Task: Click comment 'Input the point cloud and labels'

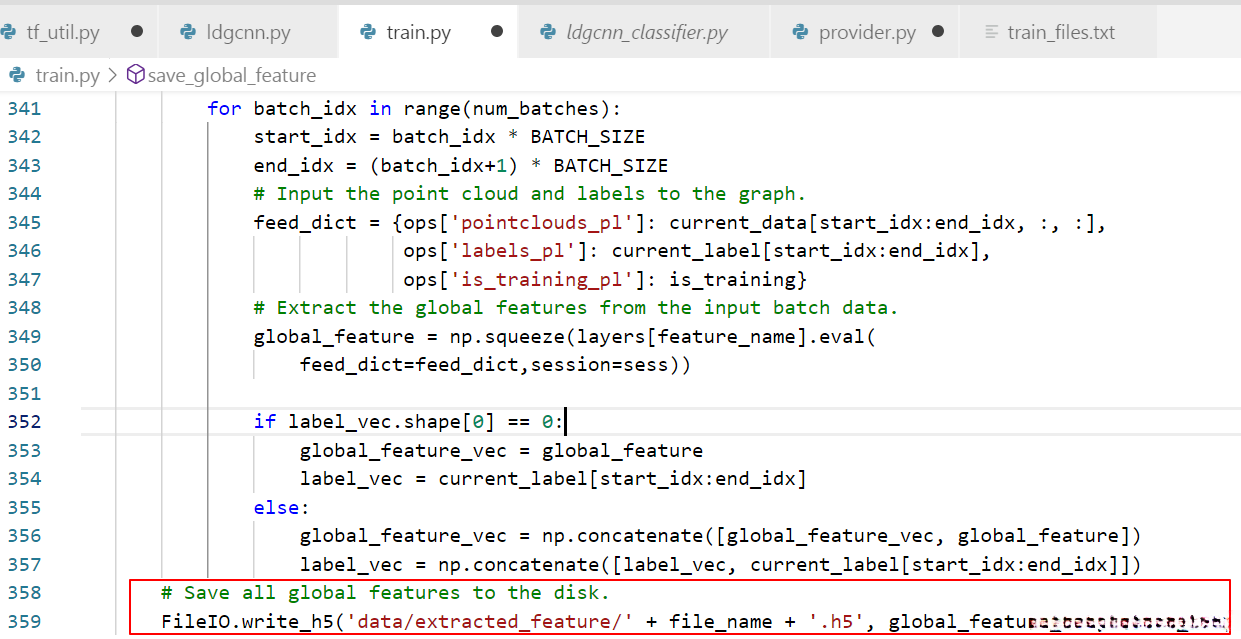Action: tap(529, 194)
